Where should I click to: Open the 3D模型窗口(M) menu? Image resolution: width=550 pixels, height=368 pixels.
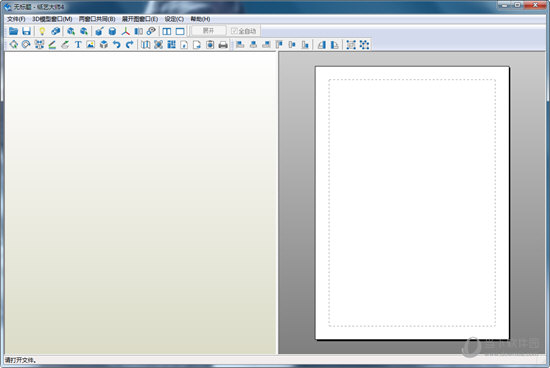point(52,19)
